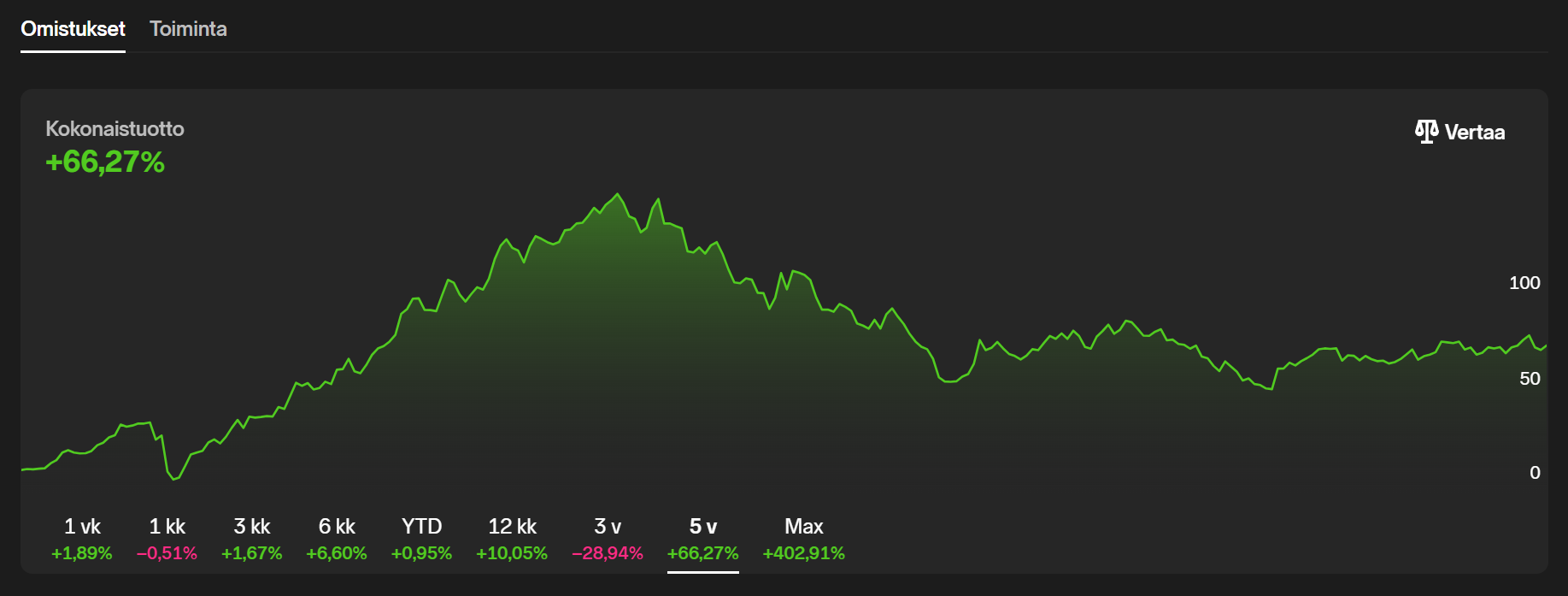Click the chart's highest peak
1568x596 pixels.
(x=618, y=195)
